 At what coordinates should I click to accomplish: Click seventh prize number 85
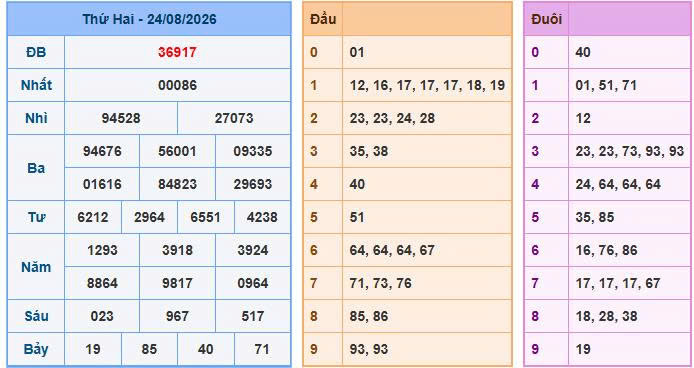(x=149, y=349)
